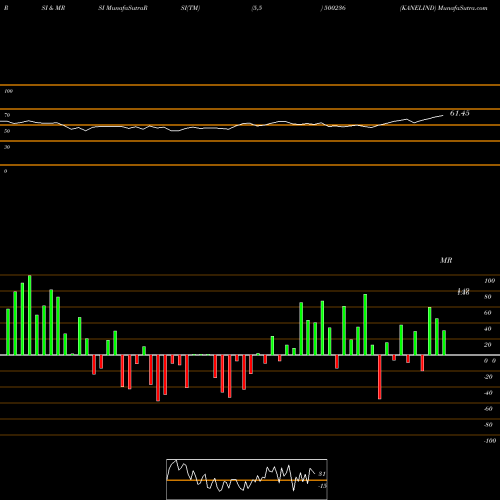Viewport: 500px width, 500px height.
Task: Click the mini overview chart thumbnail
Action: [x=247, y=479]
